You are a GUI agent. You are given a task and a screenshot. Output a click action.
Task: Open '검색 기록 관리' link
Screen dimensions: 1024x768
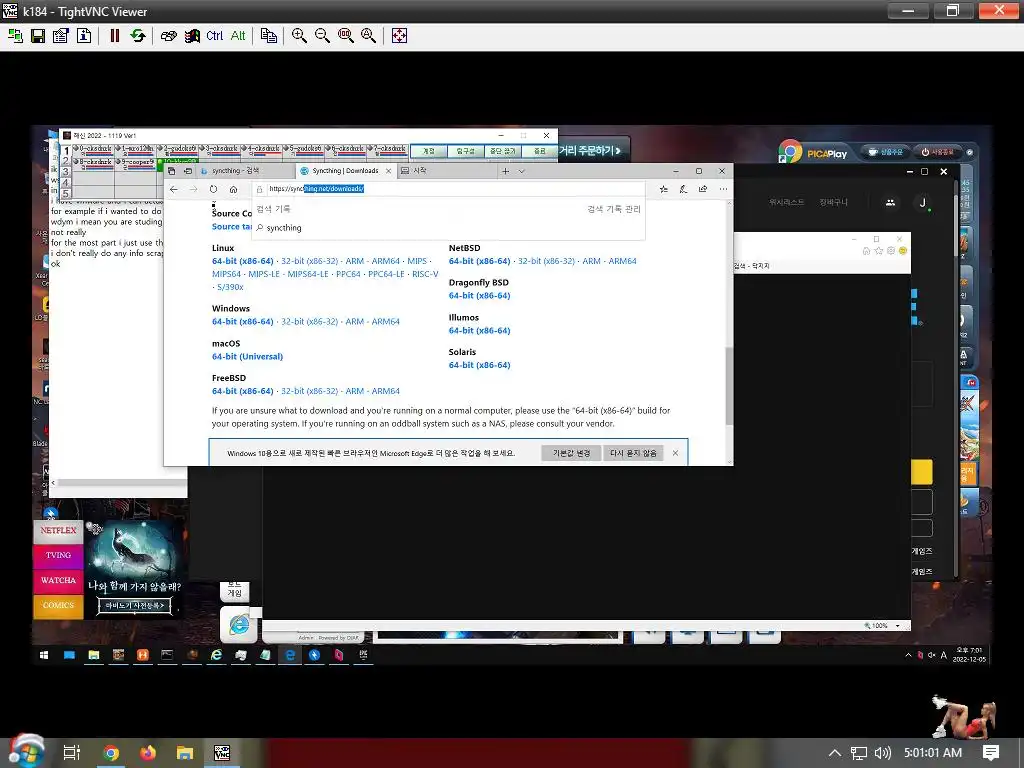click(x=614, y=209)
